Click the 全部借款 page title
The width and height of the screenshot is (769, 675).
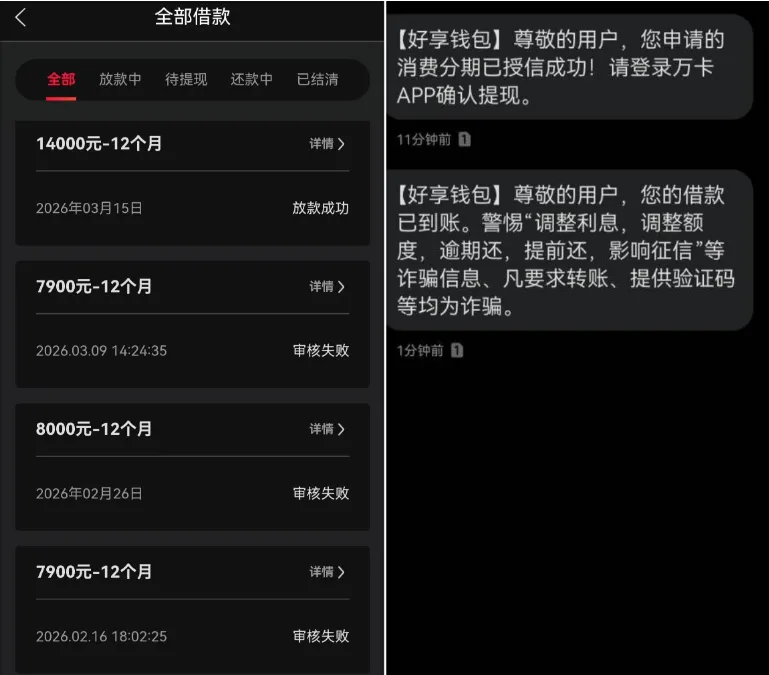(192, 17)
